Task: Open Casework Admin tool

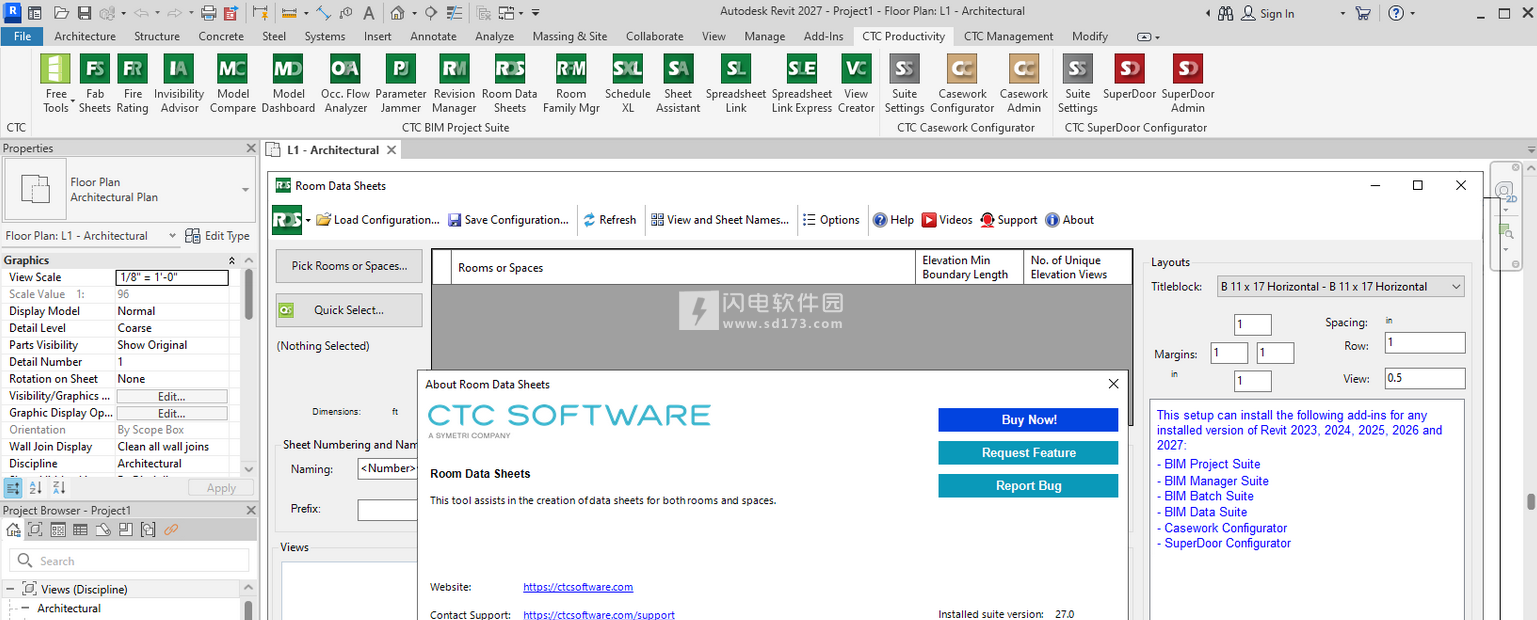Action: (1024, 83)
